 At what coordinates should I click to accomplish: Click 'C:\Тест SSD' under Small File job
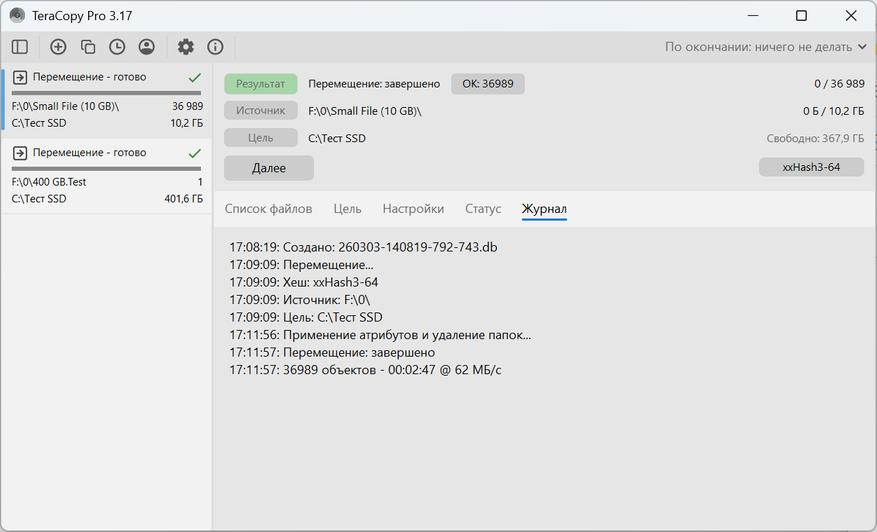(x=39, y=123)
